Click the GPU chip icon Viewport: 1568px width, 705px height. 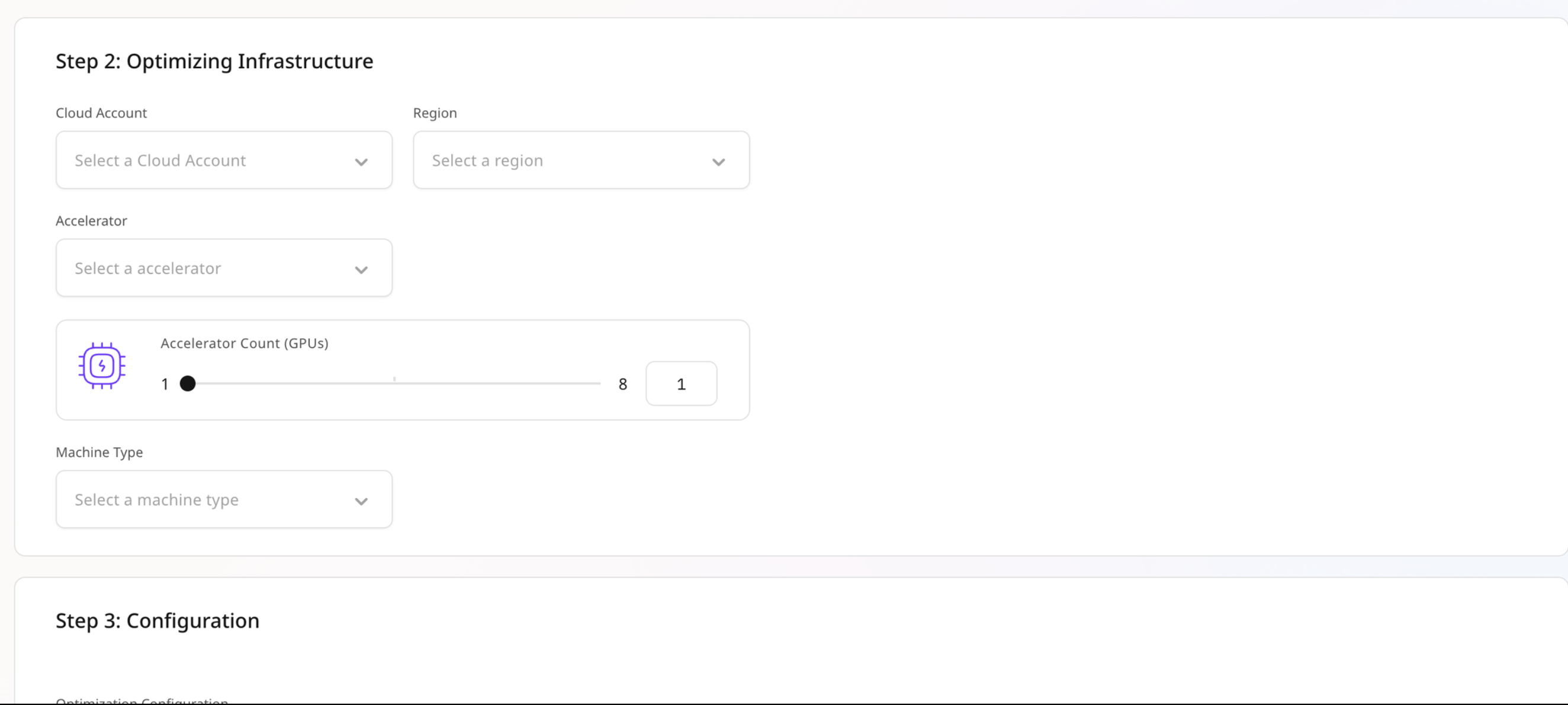(x=102, y=366)
